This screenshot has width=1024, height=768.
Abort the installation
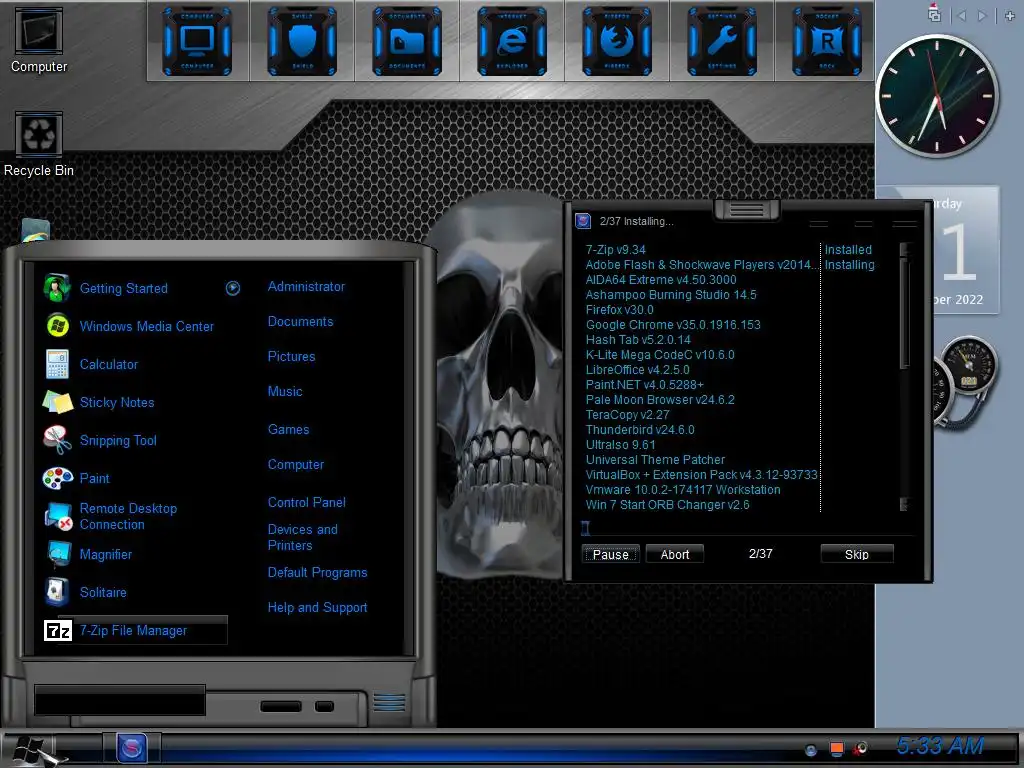675,554
